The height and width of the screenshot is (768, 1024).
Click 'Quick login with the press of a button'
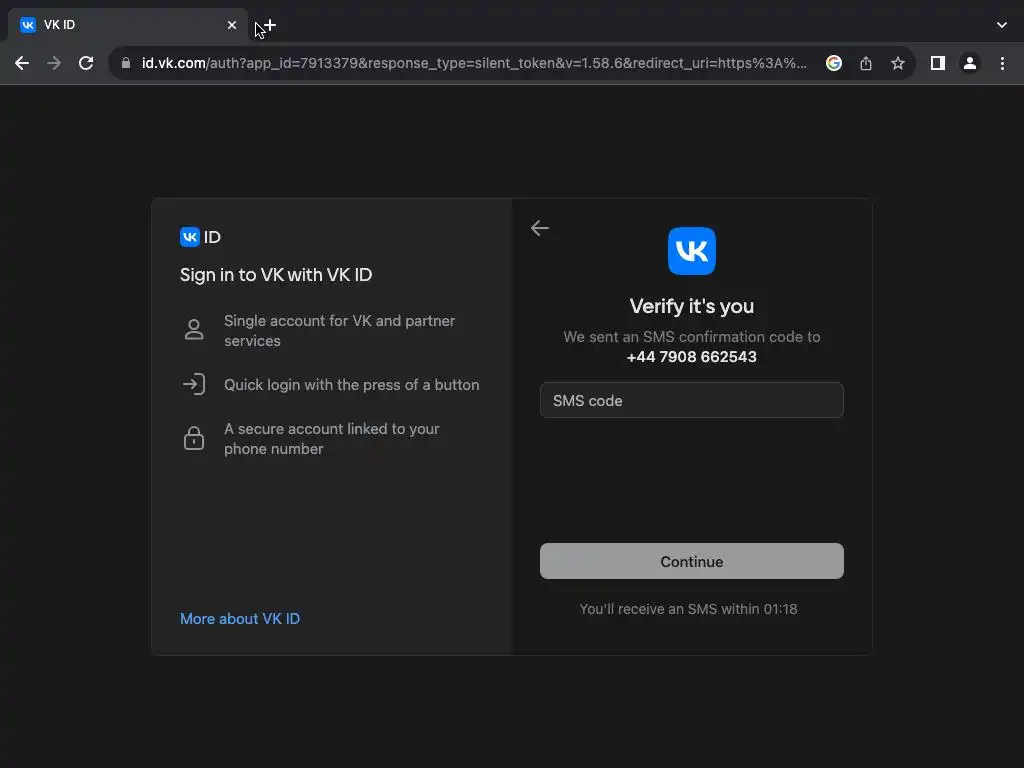pyautogui.click(x=351, y=385)
